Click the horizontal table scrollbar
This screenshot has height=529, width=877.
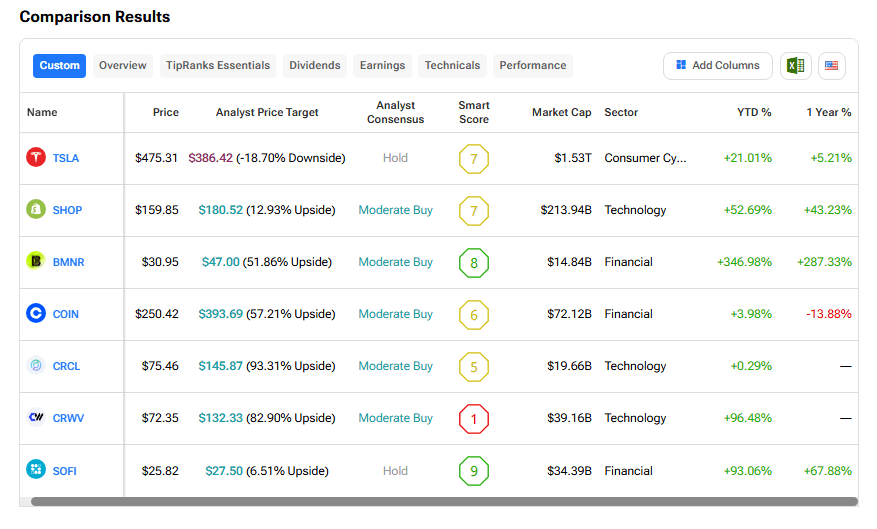[x=444, y=502]
